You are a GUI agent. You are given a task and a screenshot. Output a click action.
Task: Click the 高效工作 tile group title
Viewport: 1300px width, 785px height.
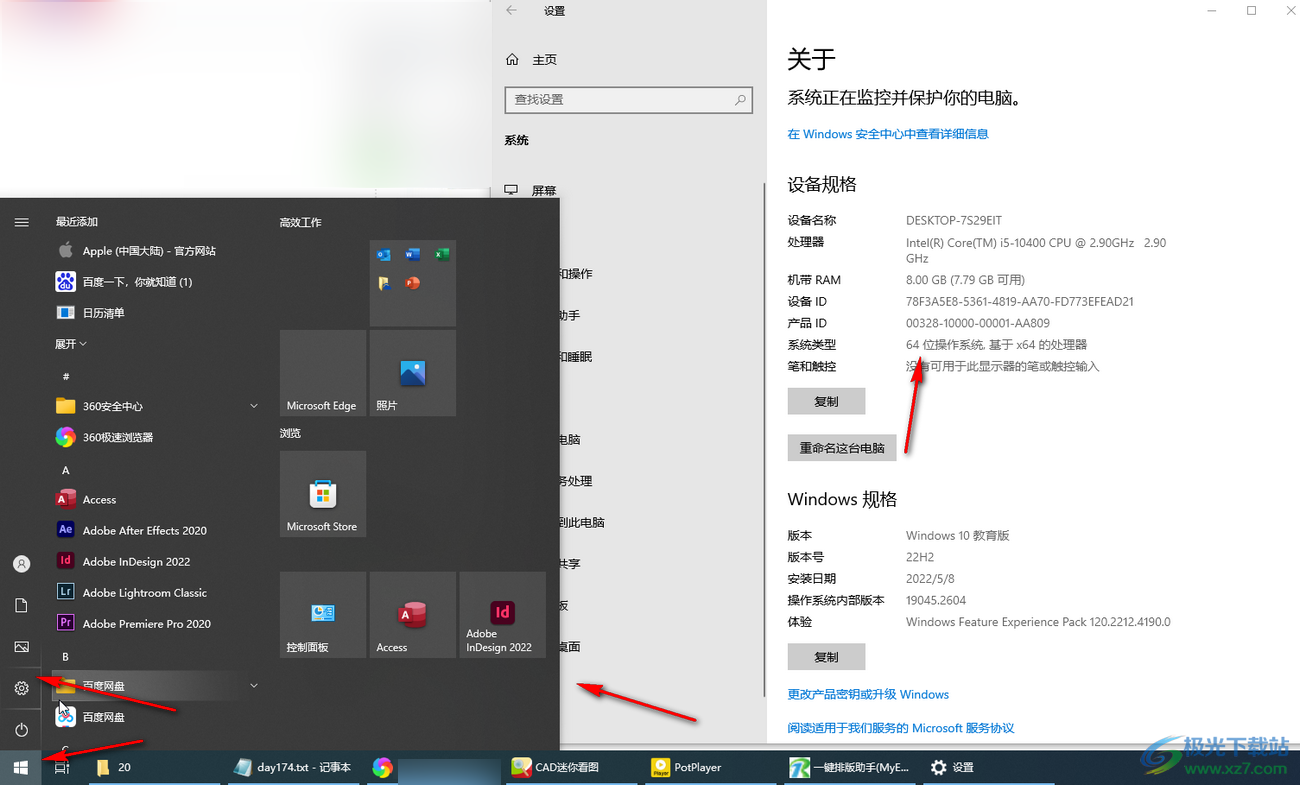coord(301,222)
